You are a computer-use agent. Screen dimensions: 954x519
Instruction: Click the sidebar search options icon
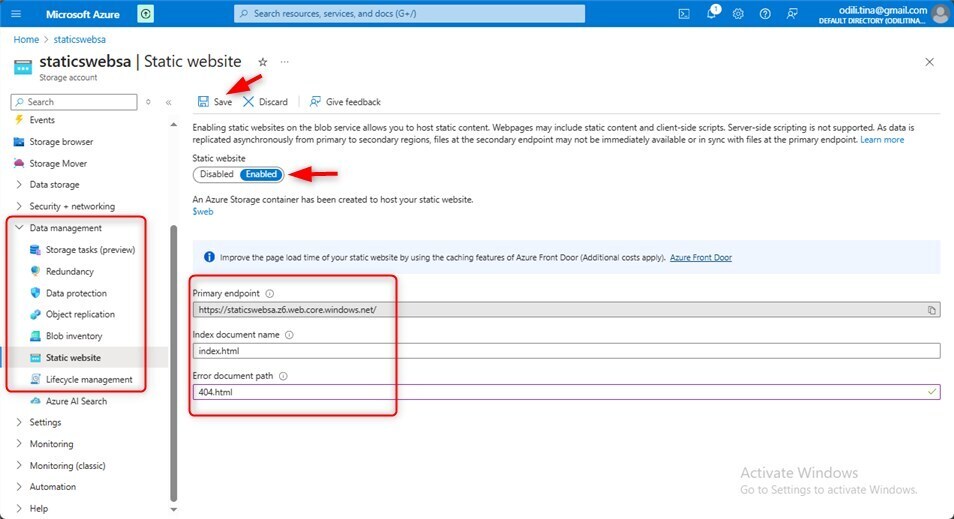(148, 102)
